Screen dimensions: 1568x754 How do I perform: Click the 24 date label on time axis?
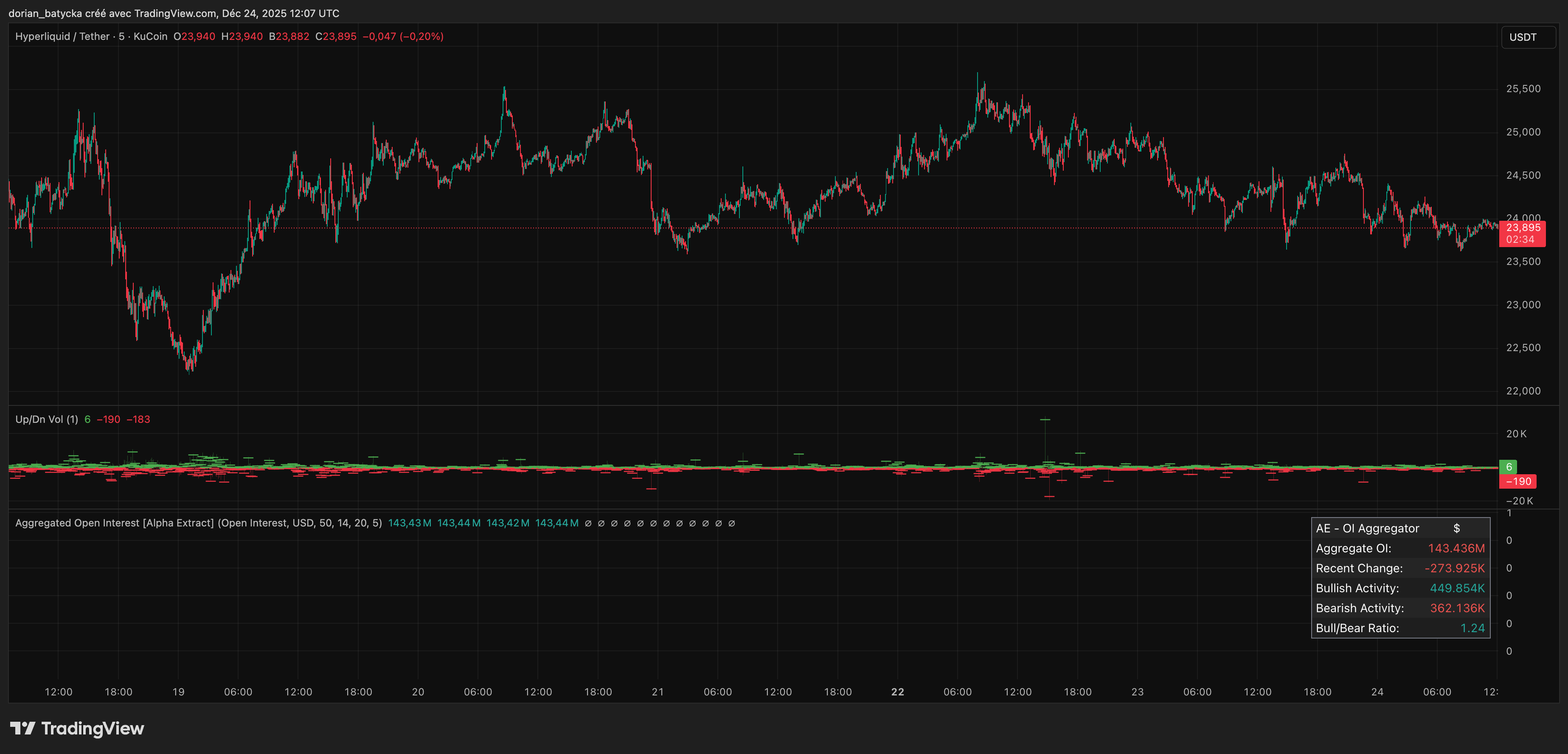click(1377, 692)
